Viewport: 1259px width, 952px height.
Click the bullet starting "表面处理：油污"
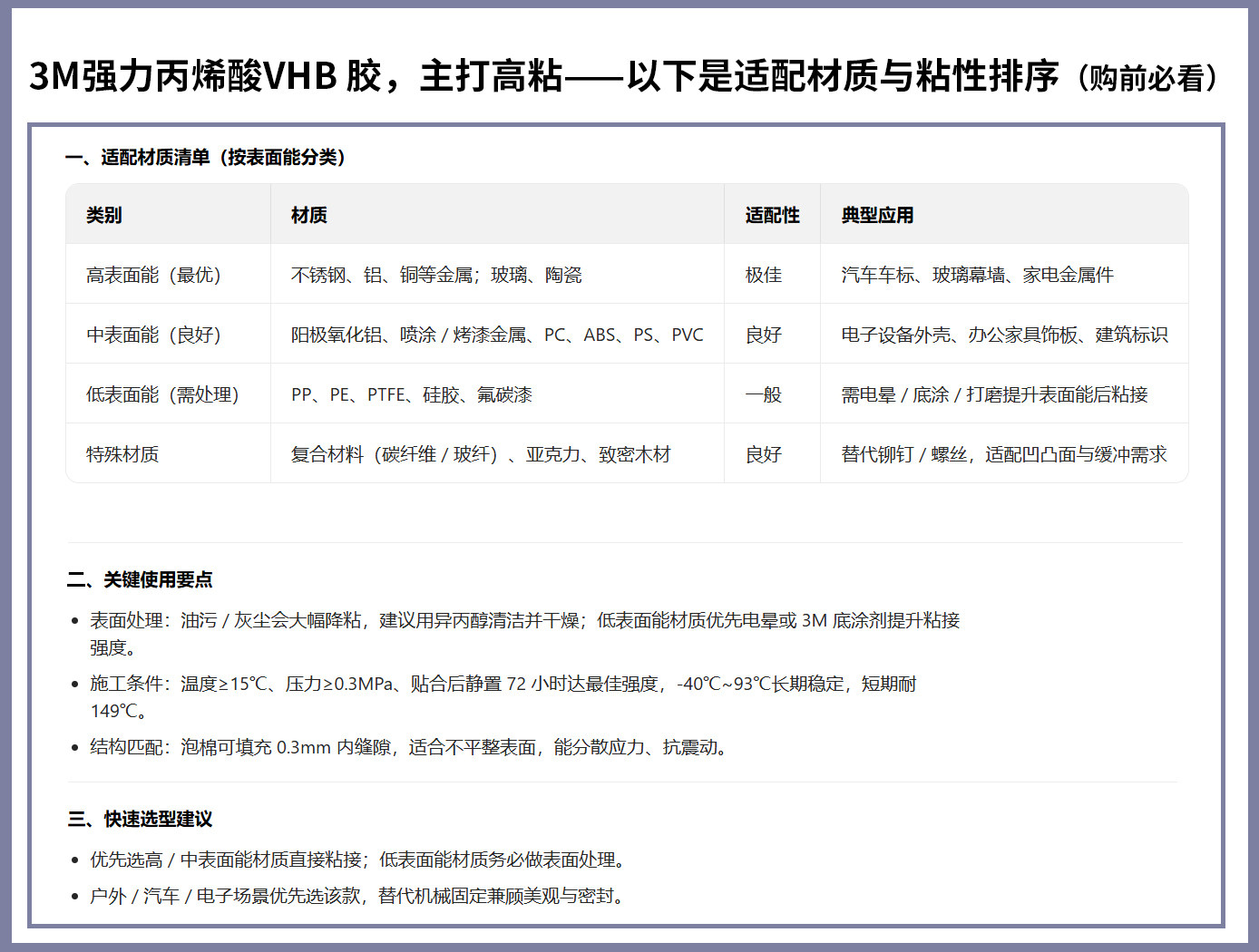(x=524, y=634)
